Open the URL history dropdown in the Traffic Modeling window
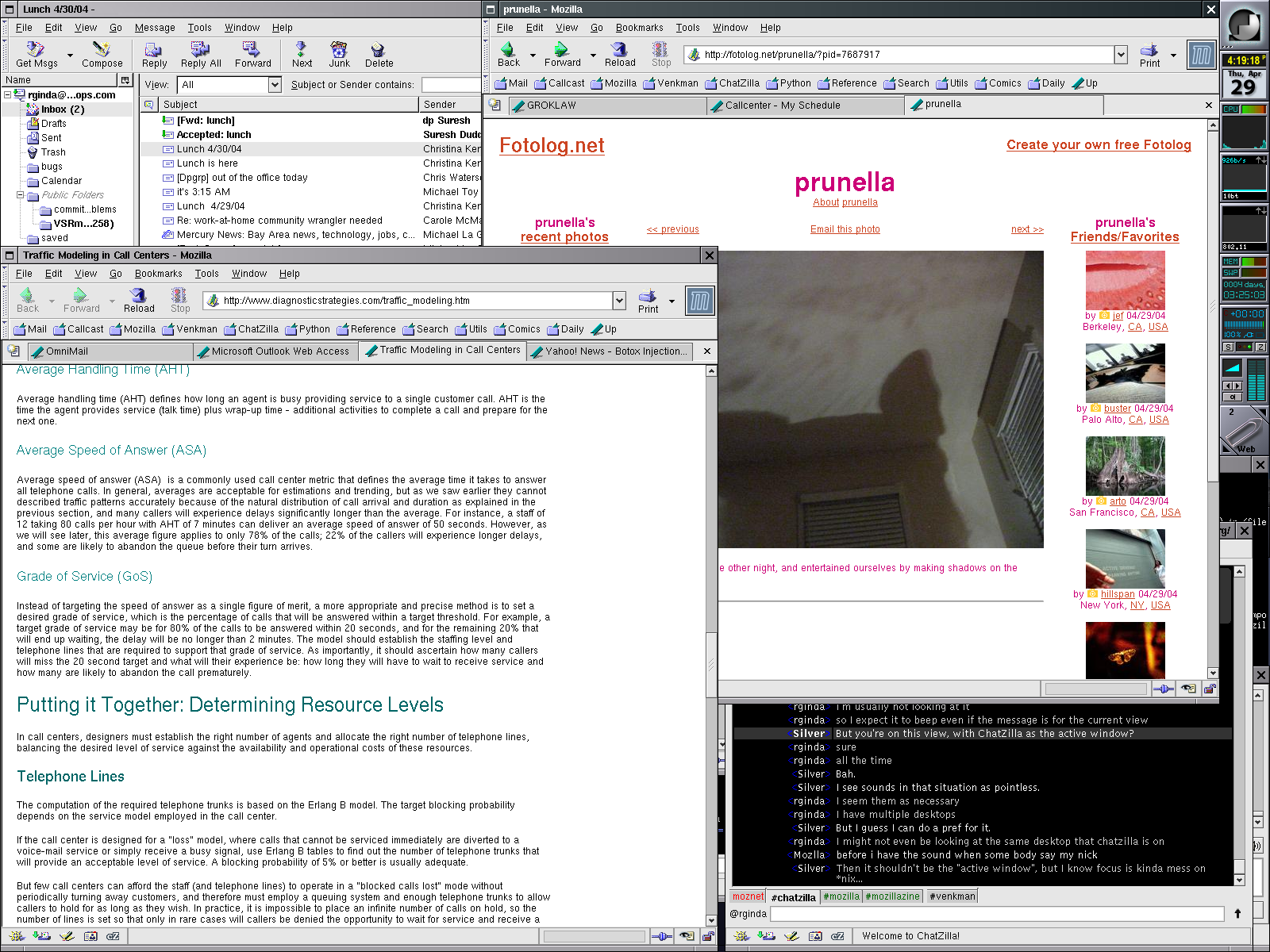1270x952 pixels. (619, 301)
